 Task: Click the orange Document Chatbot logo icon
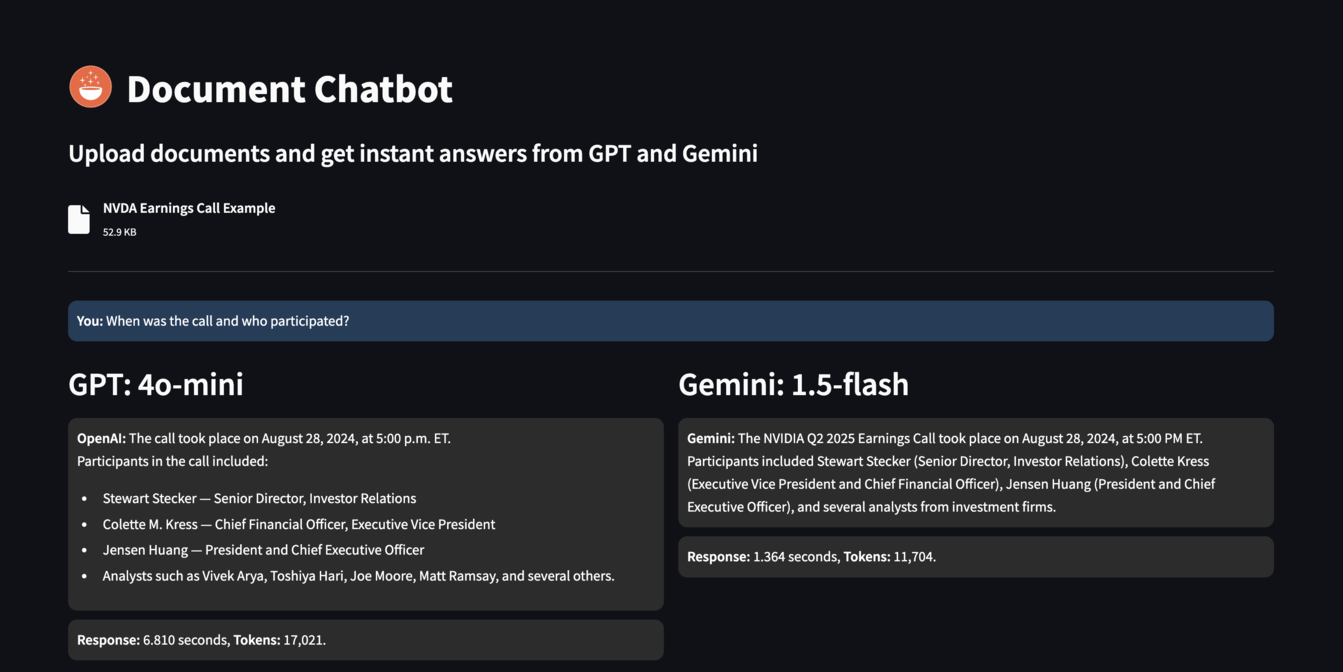[x=90, y=87]
